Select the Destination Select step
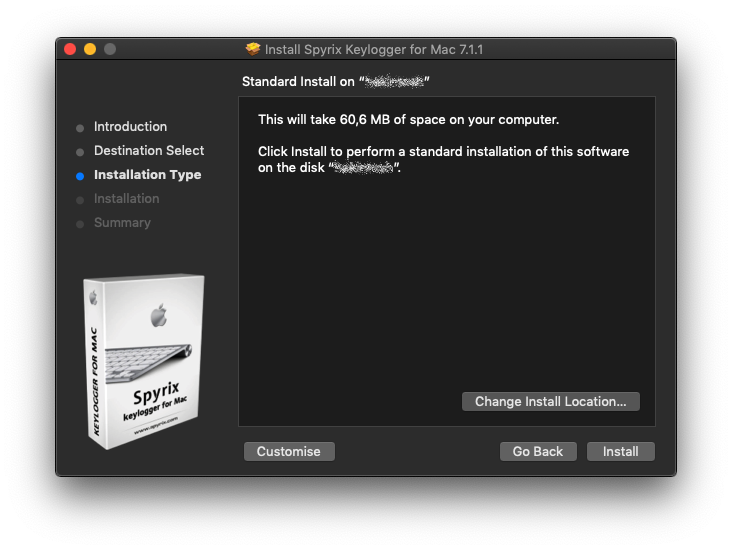The image size is (732, 550). pos(149,150)
